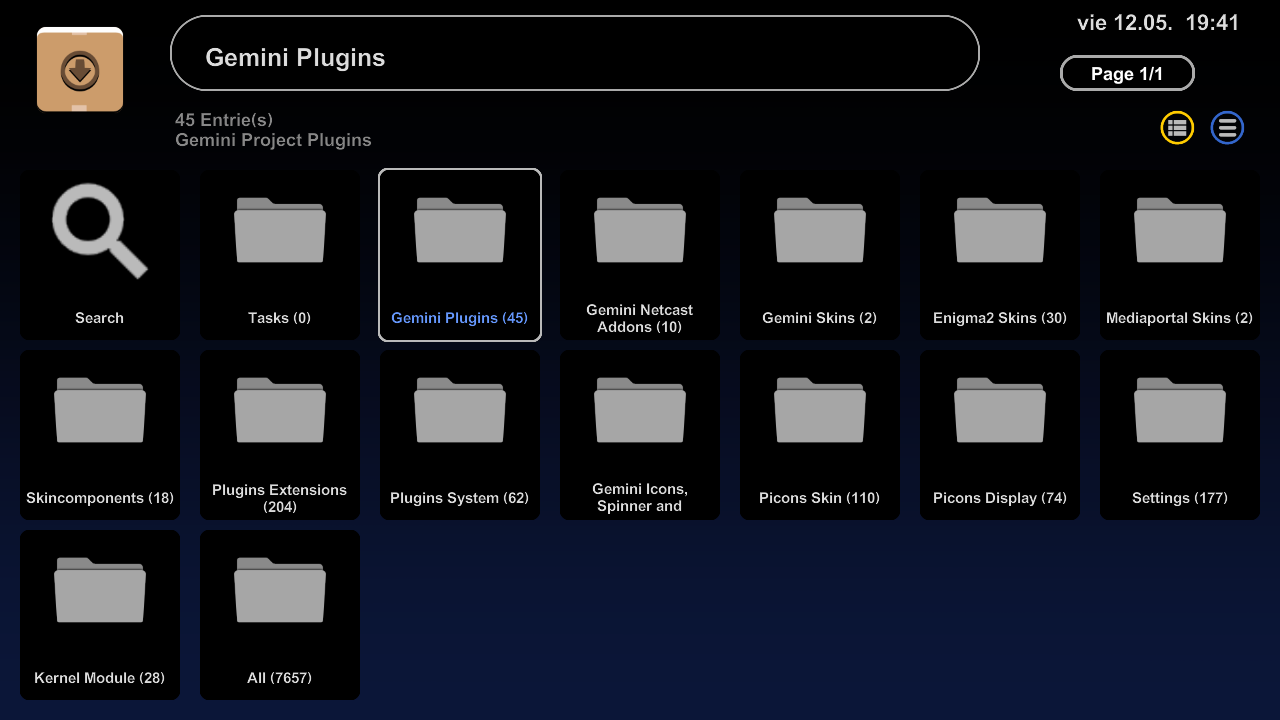Click the Search magnifying glass tile
This screenshot has width=1280, height=720.
100,255
